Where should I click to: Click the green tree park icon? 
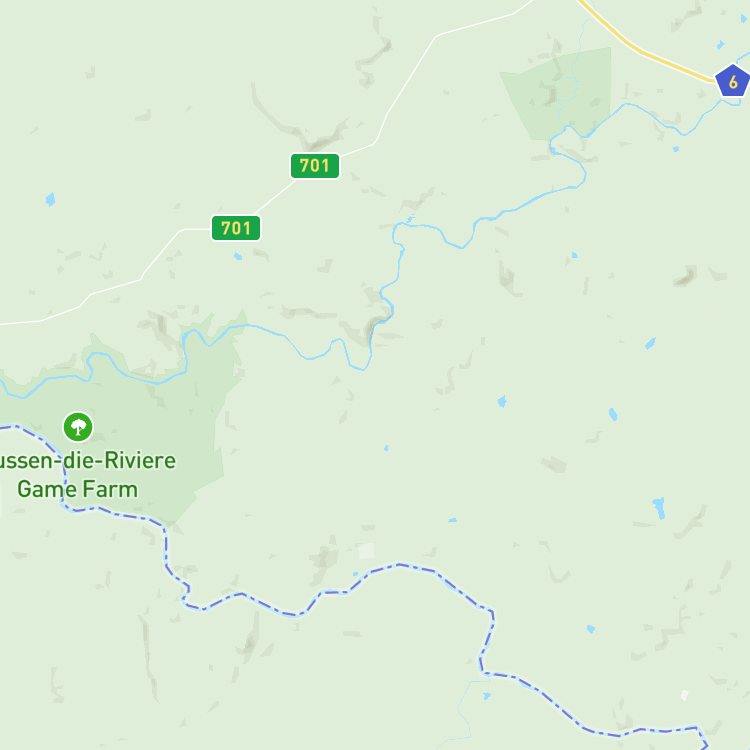[78, 427]
